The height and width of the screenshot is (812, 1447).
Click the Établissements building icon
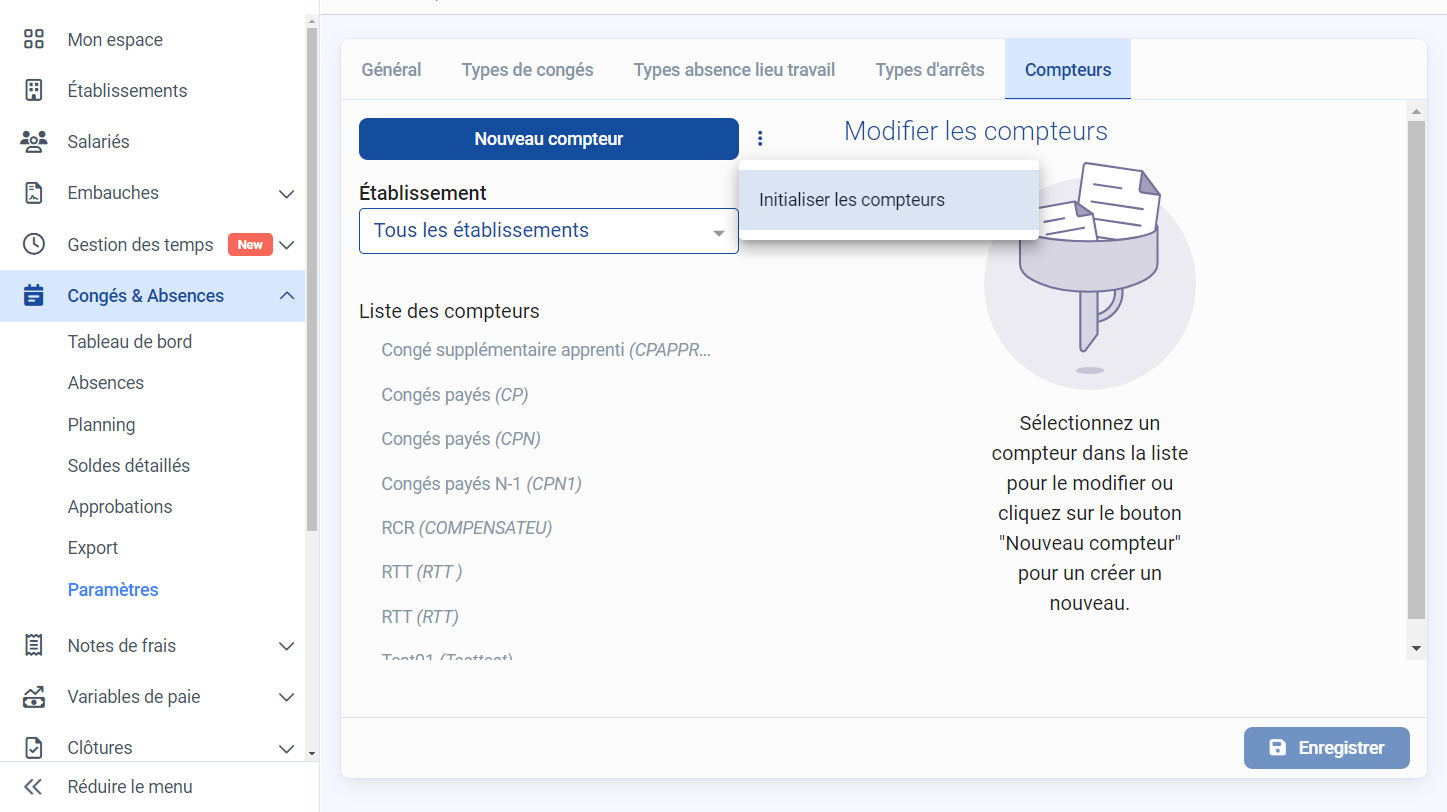pyautogui.click(x=34, y=90)
